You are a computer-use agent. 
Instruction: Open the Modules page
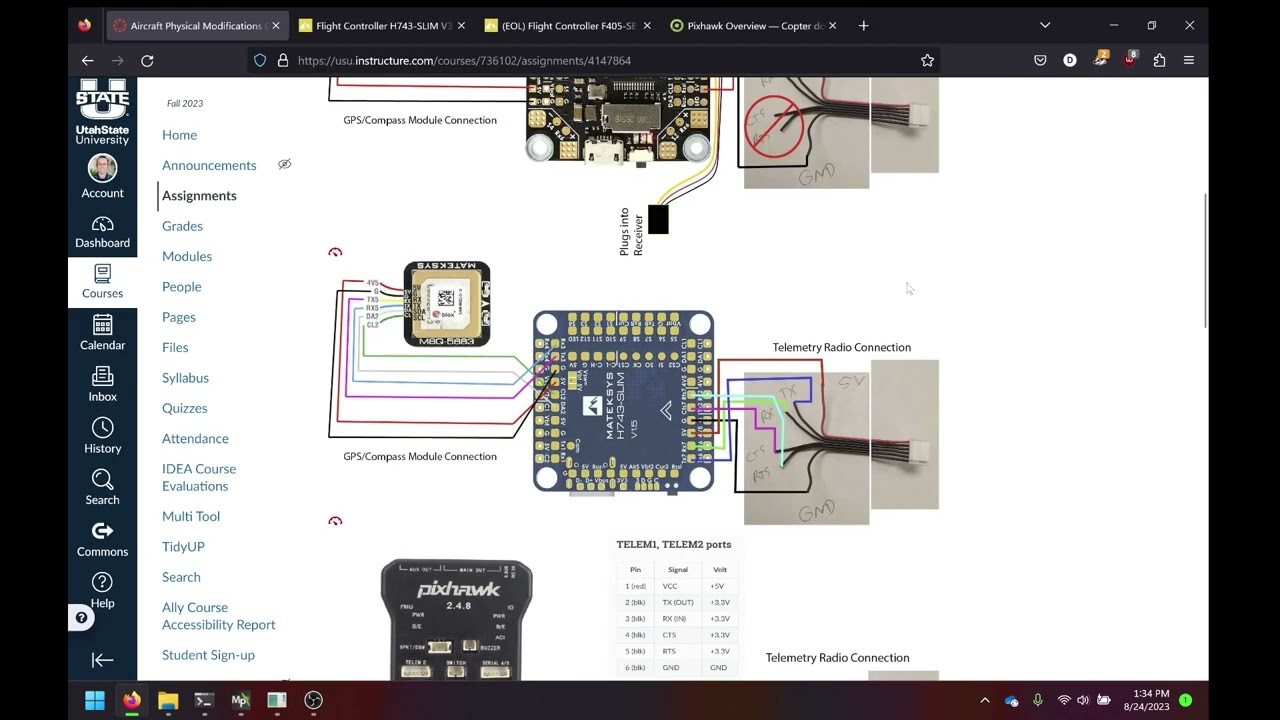tap(187, 256)
